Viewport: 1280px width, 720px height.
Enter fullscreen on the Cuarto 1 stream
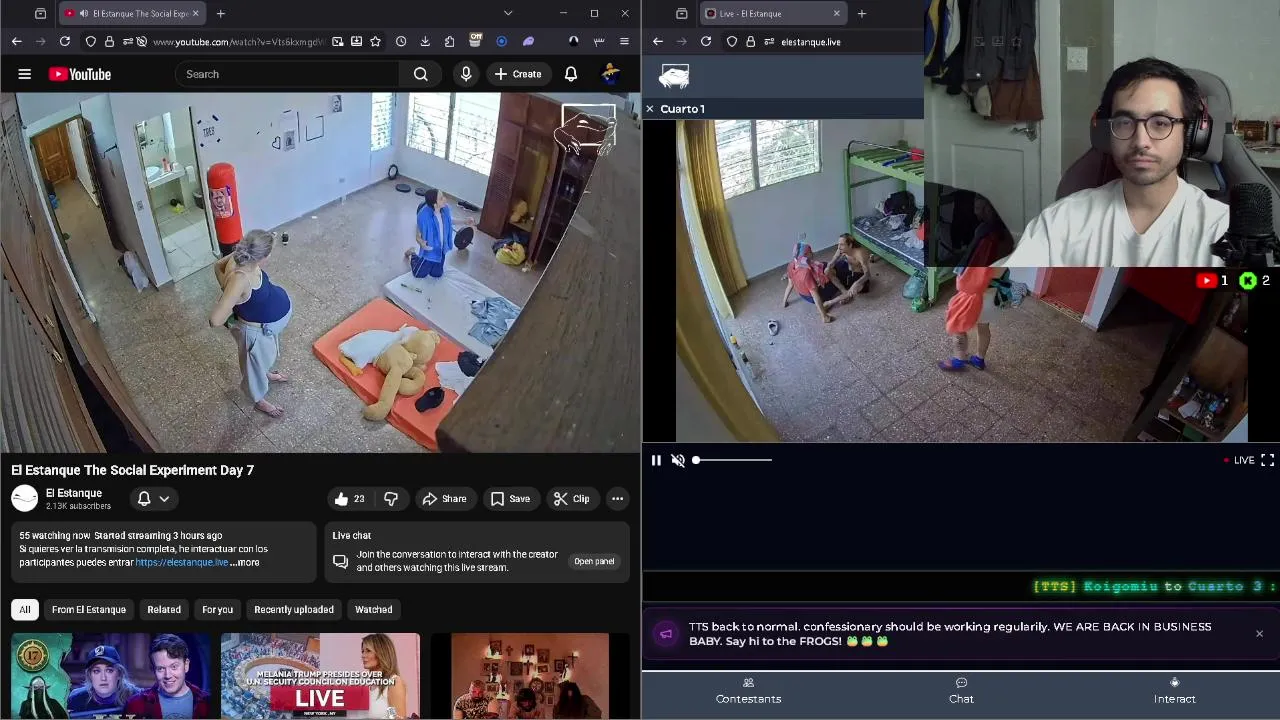click(x=1267, y=460)
